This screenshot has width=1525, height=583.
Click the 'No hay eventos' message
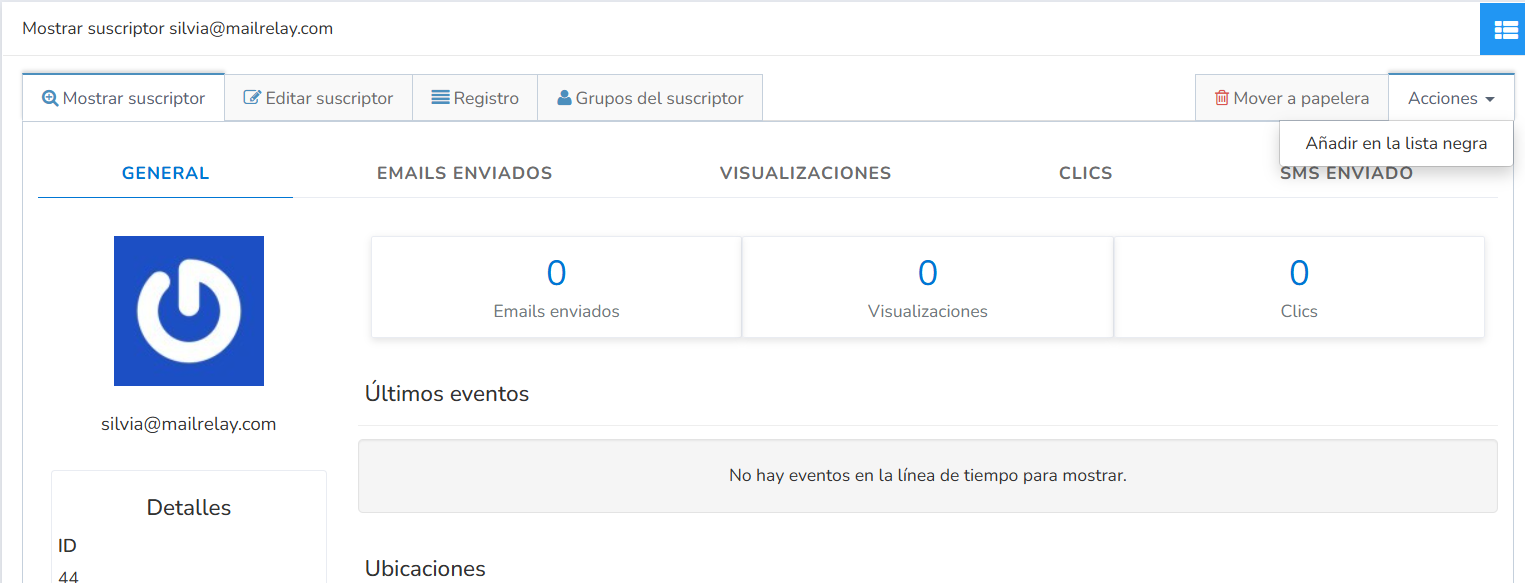[x=928, y=475]
